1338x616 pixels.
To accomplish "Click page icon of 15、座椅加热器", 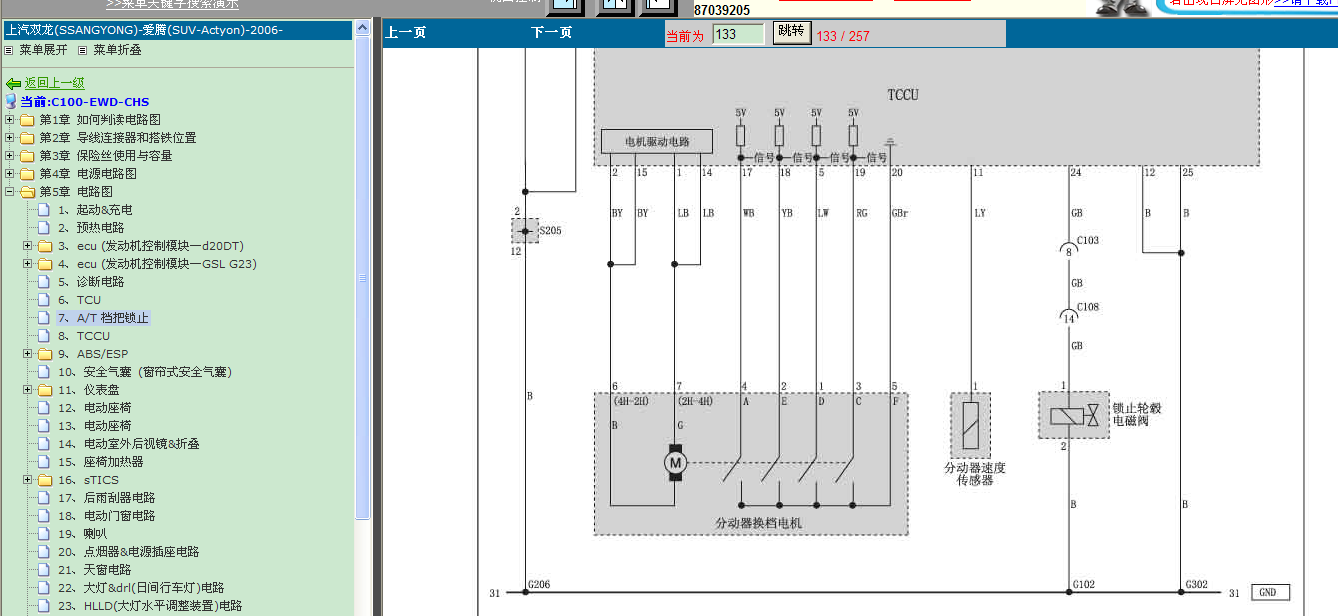I will pos(44,462).
